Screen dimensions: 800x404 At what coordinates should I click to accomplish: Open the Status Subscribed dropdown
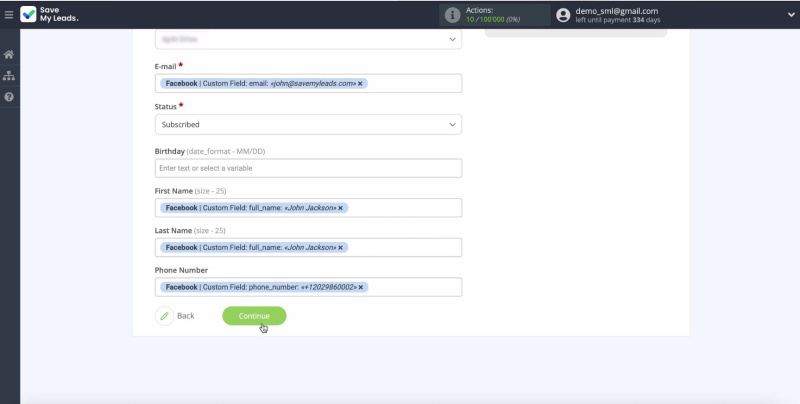[x=308, y=124]
